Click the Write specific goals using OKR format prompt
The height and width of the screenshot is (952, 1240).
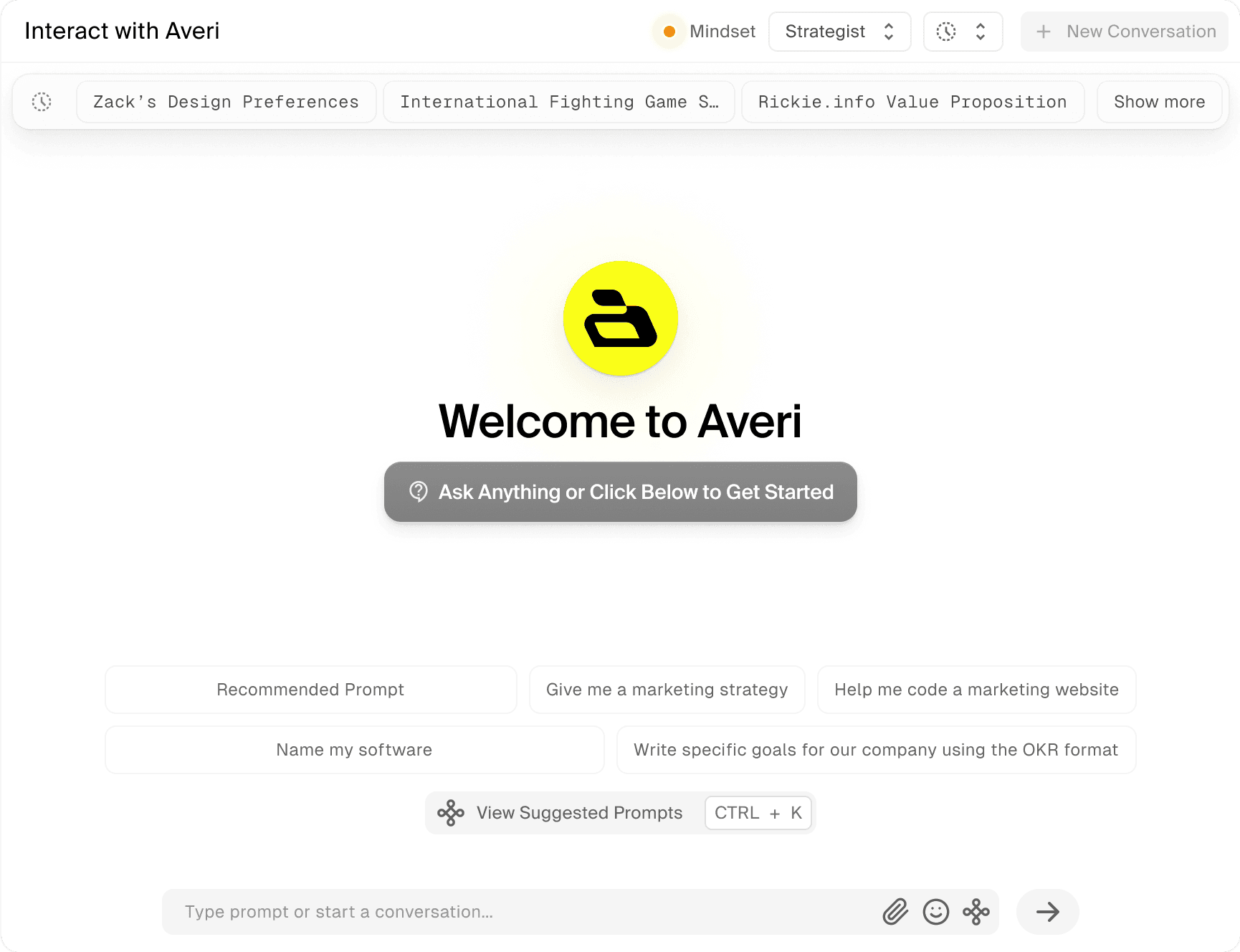[875, 750]
